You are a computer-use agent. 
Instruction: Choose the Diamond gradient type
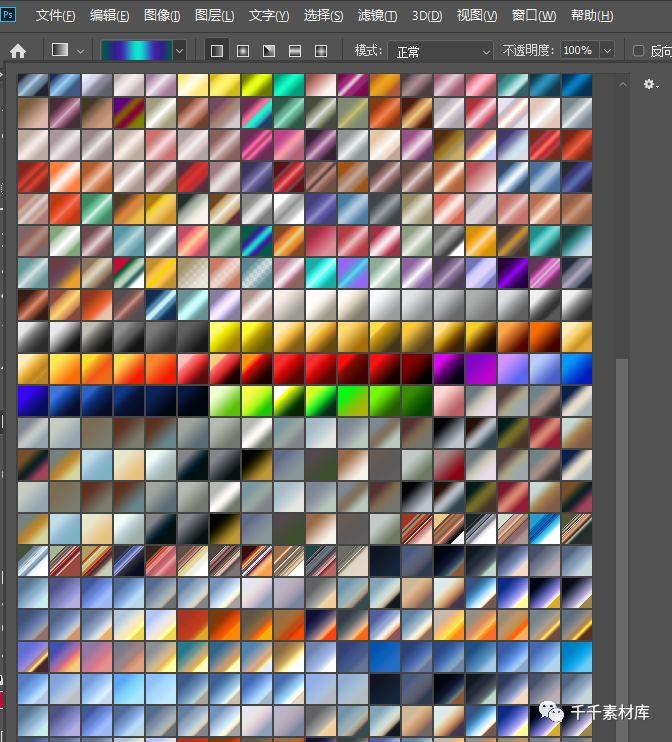click(321, 51)
